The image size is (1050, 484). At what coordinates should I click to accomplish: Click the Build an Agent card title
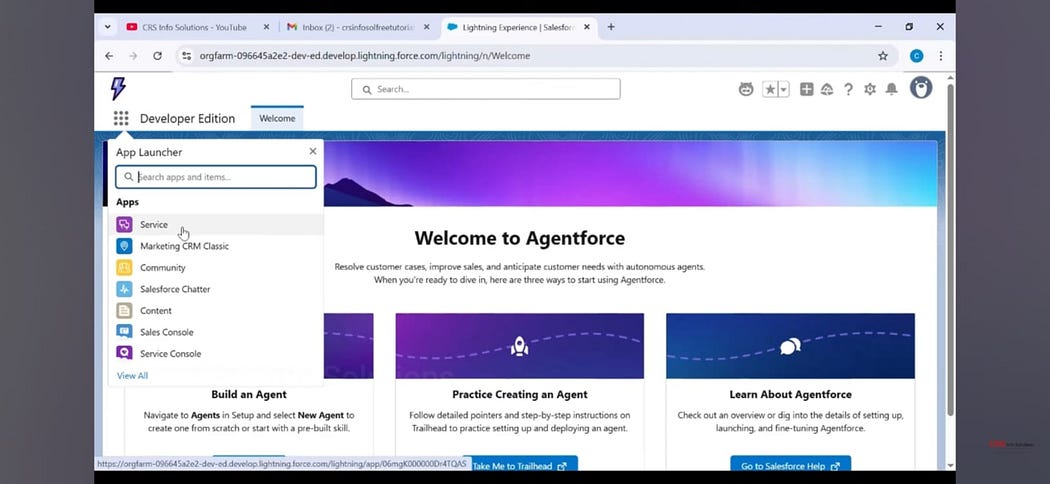(x=248, y=394)
